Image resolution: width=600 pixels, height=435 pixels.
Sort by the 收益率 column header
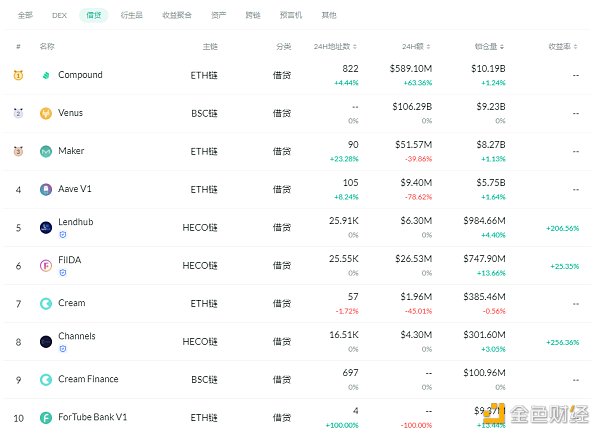564,47
